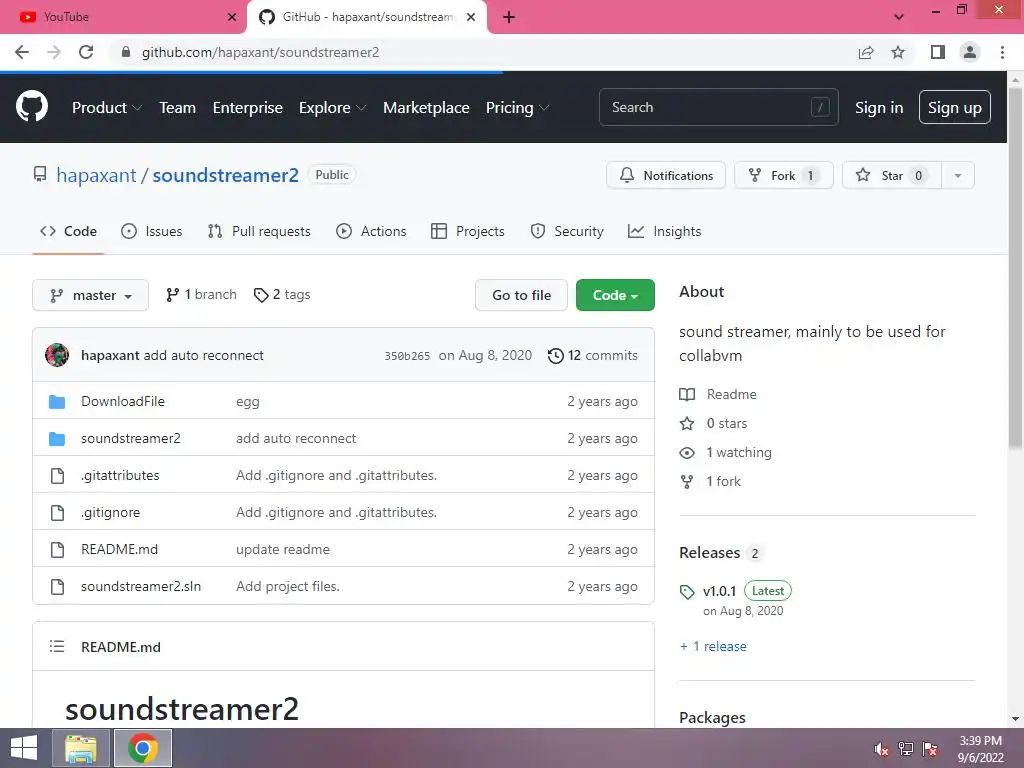Viewport: 1024px width, 768px height.
Task: Switch to the YouTube tab
Action: (x=122, y=17)
